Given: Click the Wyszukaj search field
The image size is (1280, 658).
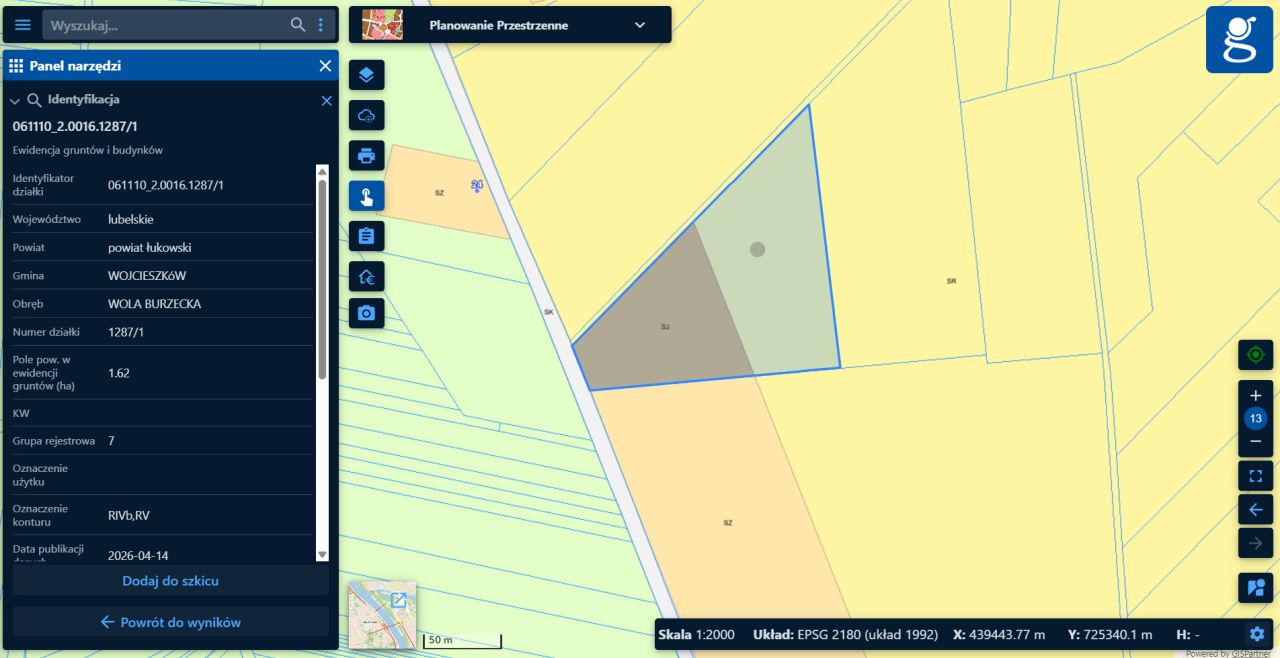Looking at the screenshot, I should click(x=165, y=25).
